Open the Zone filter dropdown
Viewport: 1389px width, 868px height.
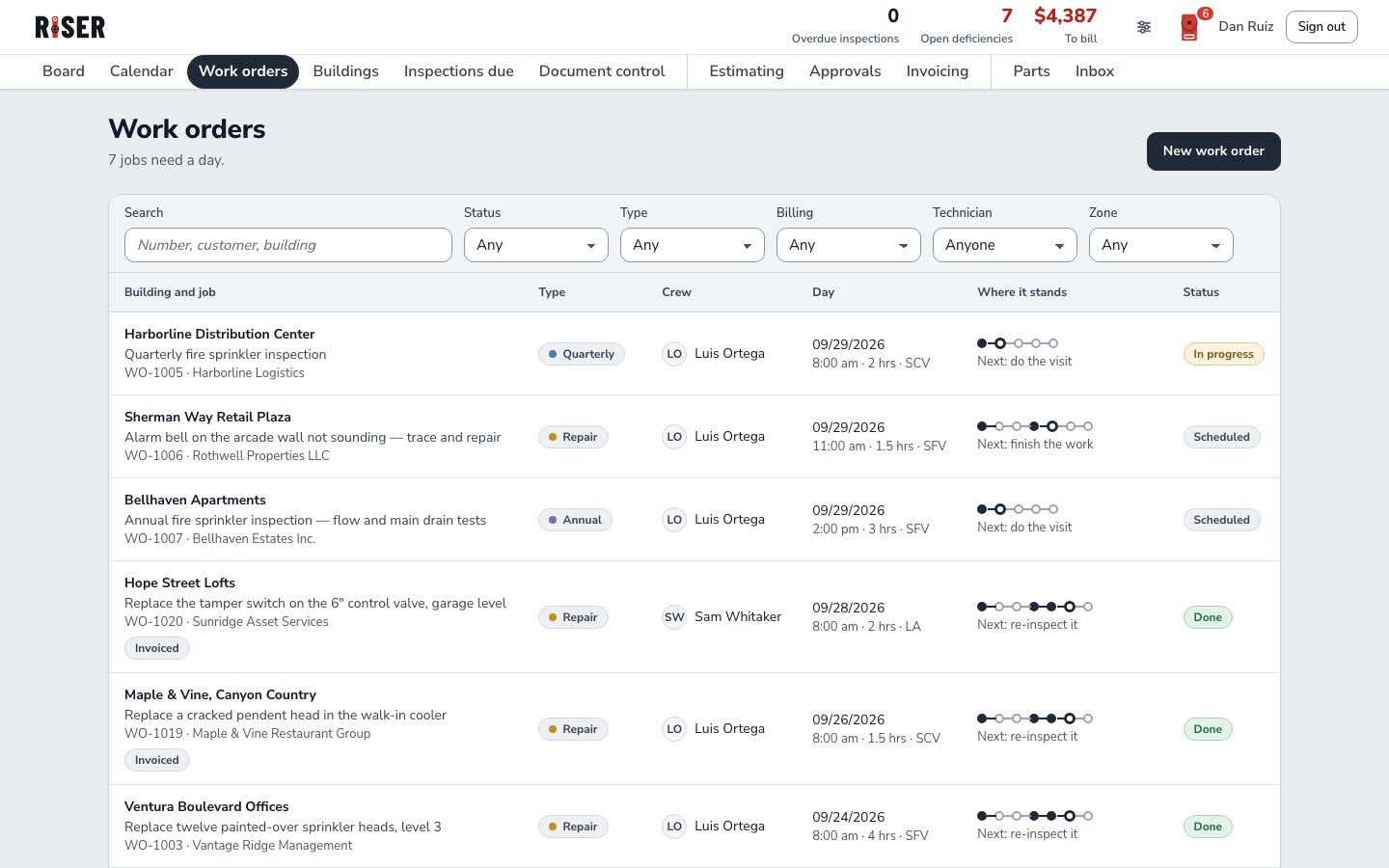pos(1161,245)
